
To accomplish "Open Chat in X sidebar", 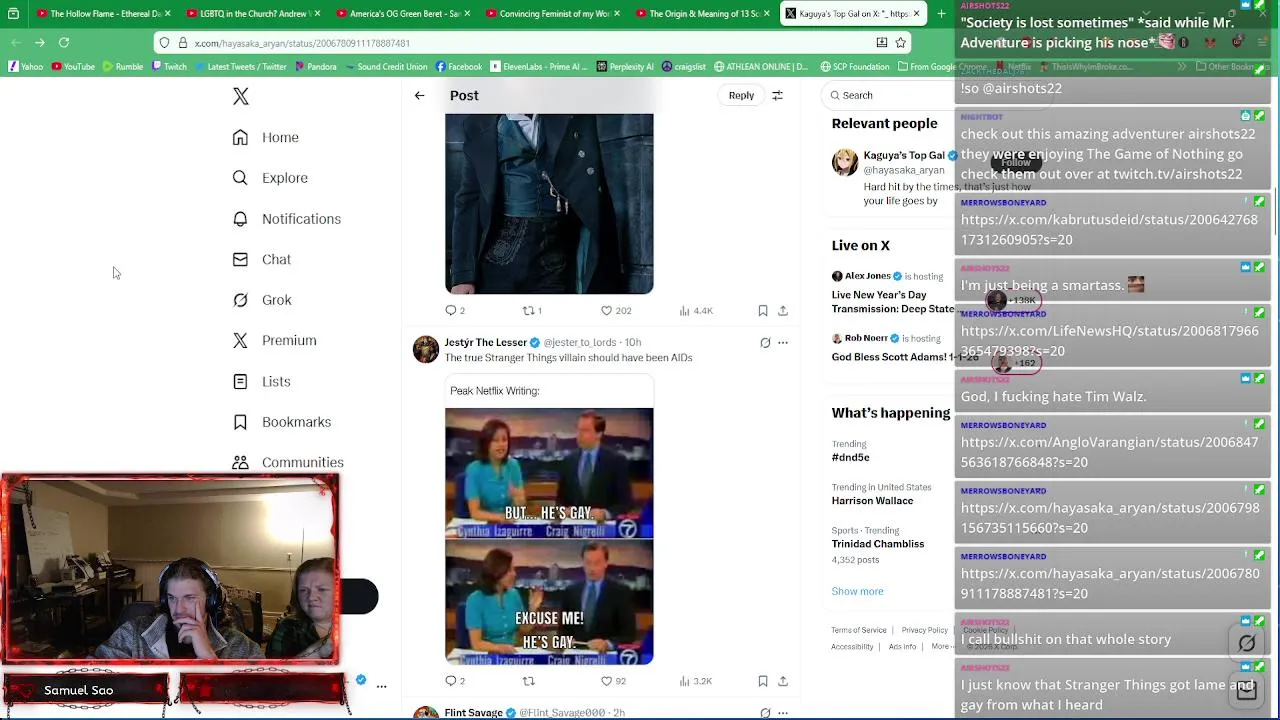I will pos(262,259).
